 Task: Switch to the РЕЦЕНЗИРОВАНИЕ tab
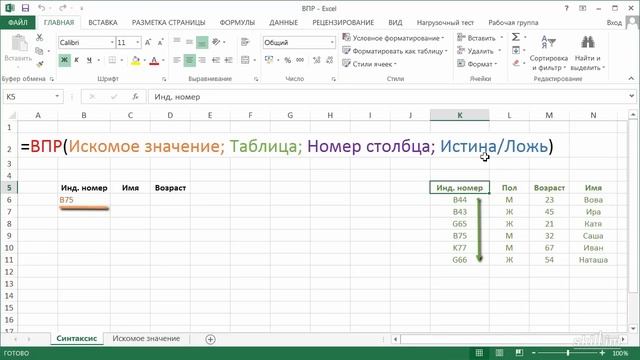tap(343, 22)
